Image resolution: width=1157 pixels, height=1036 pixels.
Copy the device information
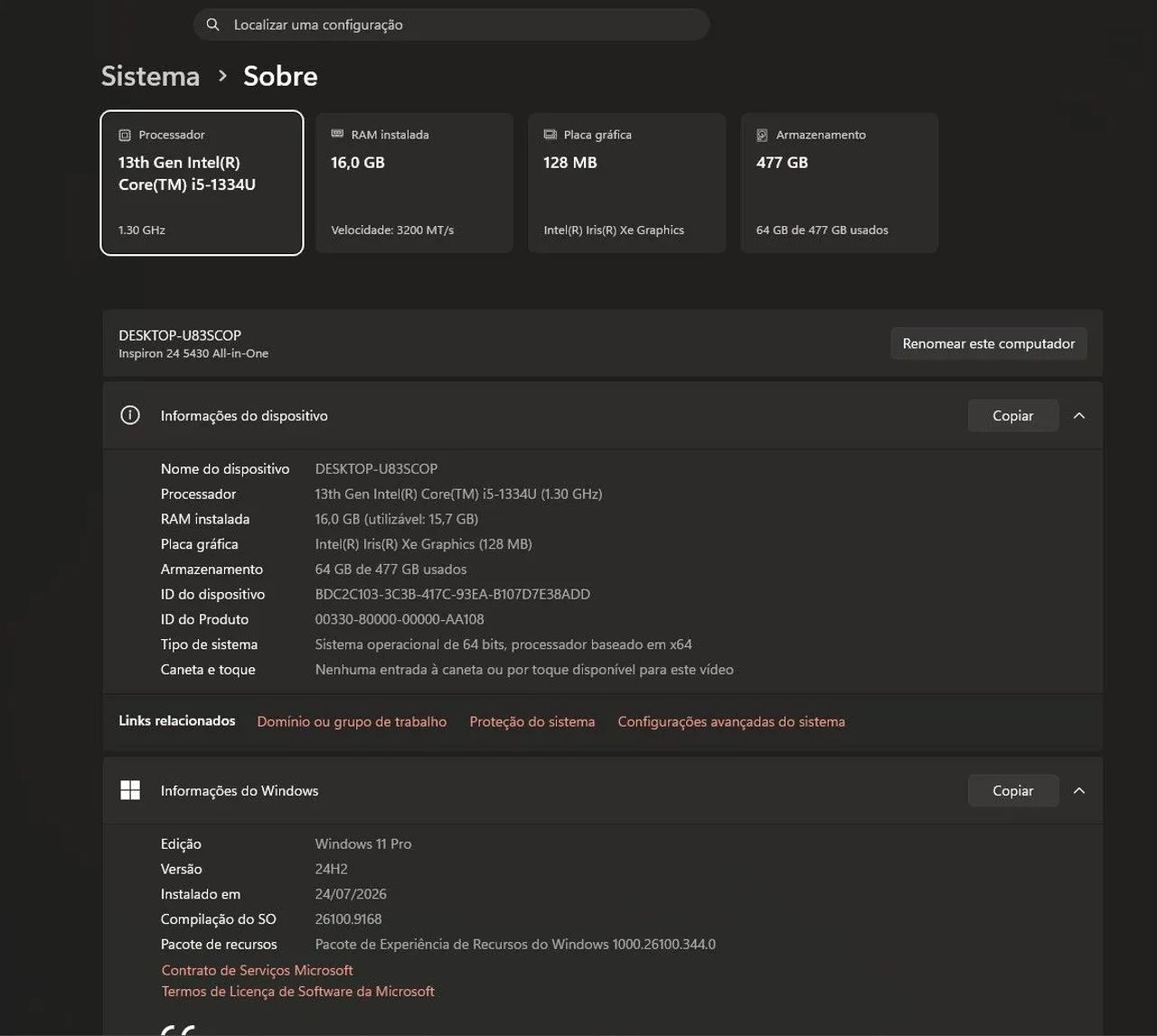pyautogui.click(x=1012, y=416)
